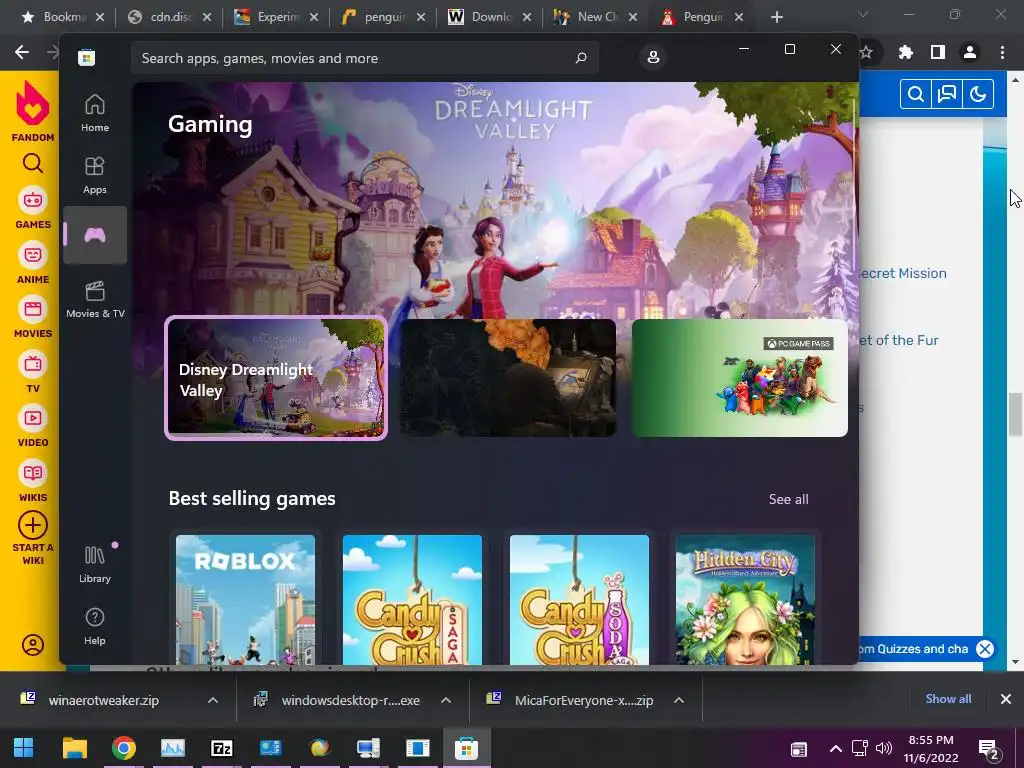Open Fandom user profile icon

33,645
